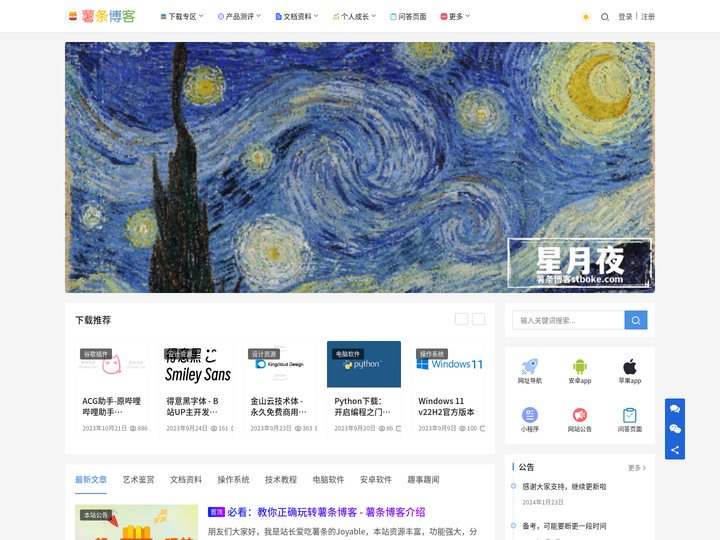The image size is (720, 540).
Task: Open the Kingcloud Design card thumbnail
Action: [x=280, y=364]
